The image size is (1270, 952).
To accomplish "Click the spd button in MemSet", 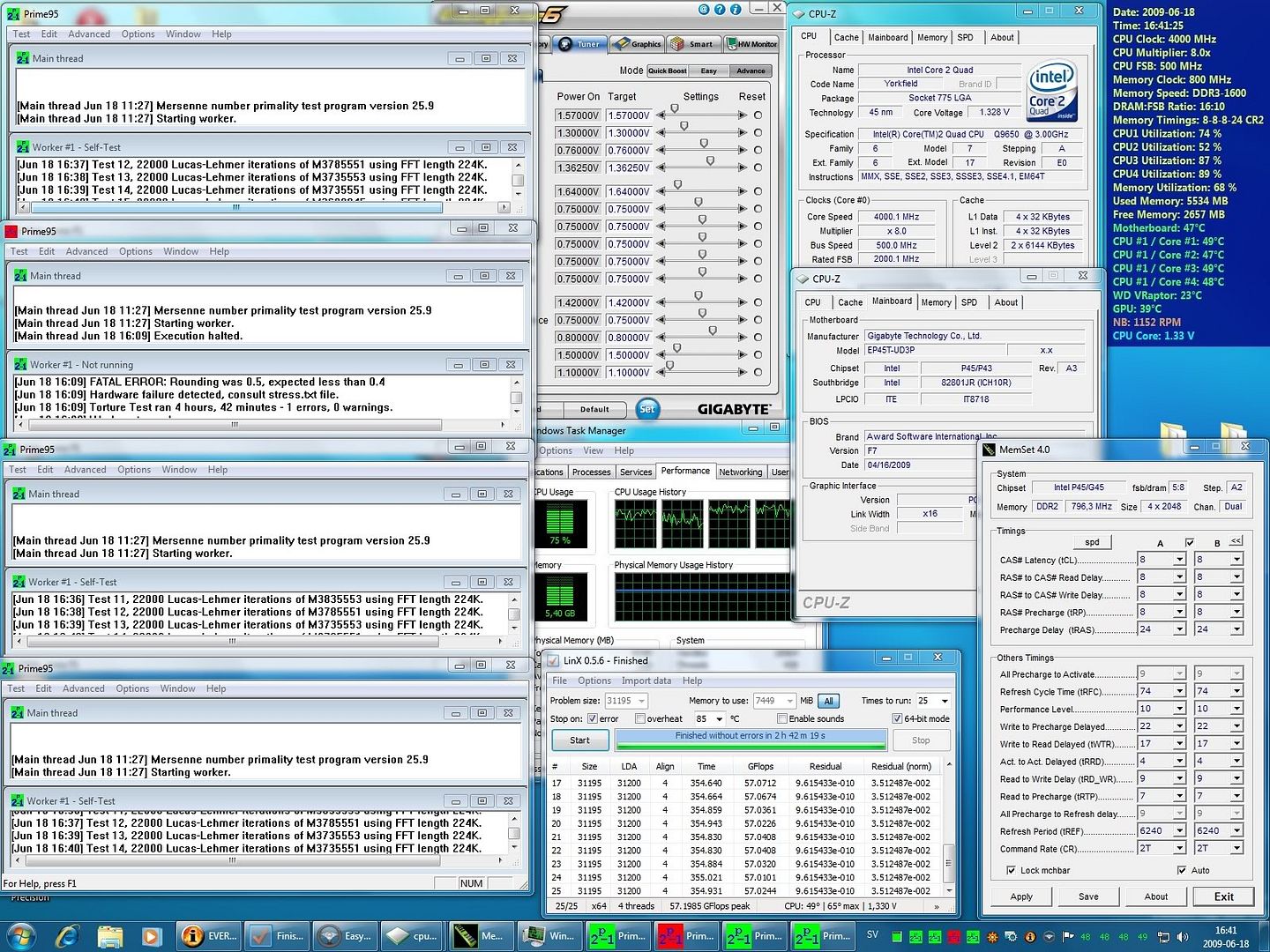I will (1092, 542).
